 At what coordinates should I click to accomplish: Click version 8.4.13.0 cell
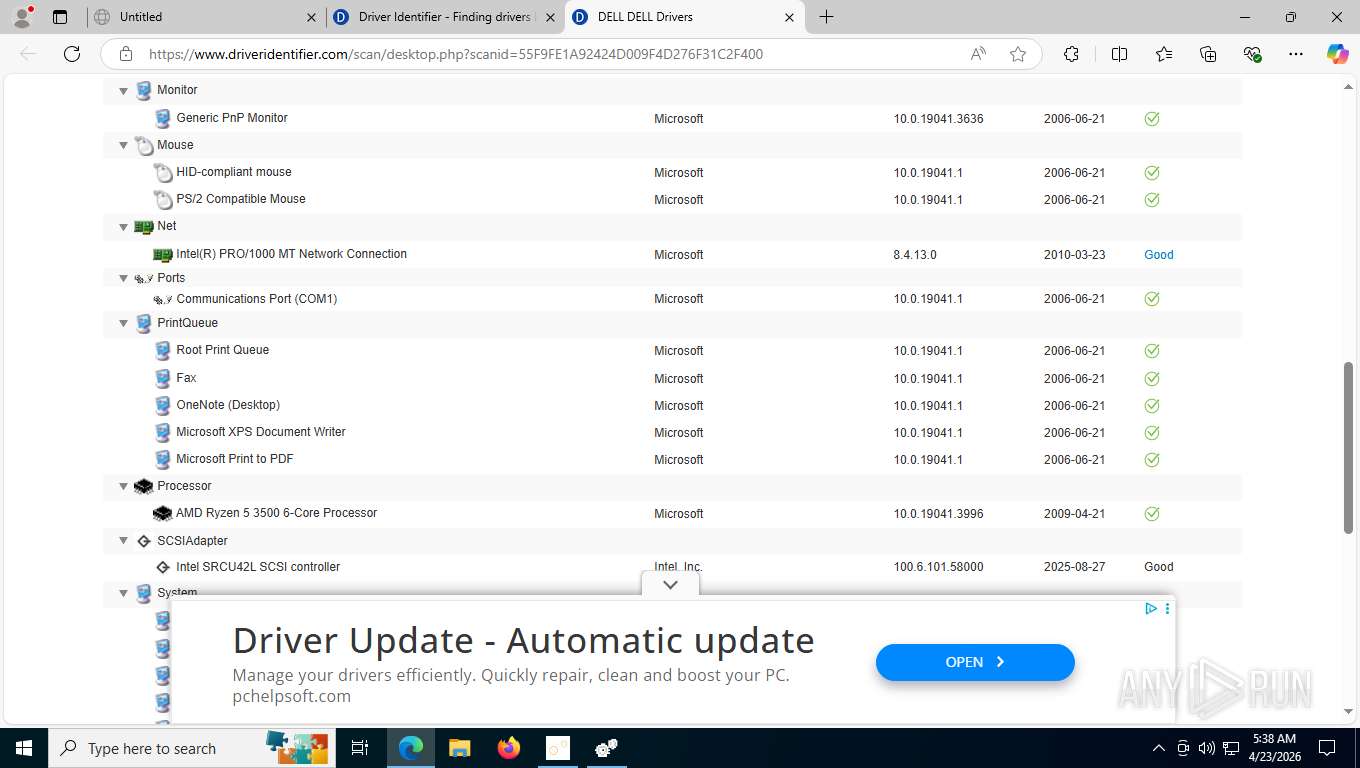click(x=915, y=255)
